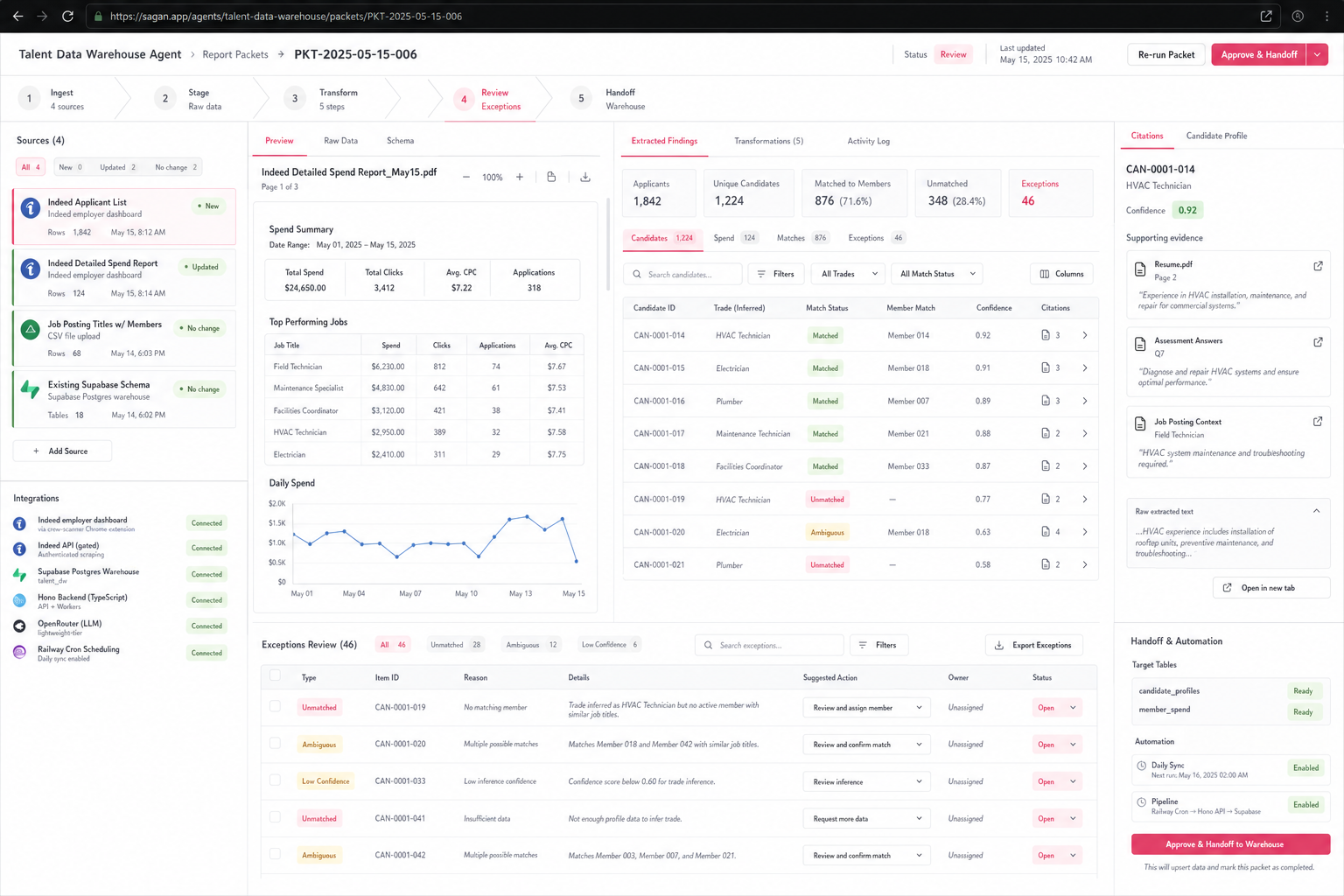
Task: Zoom in PDF preview with plus icon
Action: pyautogui.click(x=520, y=177)
